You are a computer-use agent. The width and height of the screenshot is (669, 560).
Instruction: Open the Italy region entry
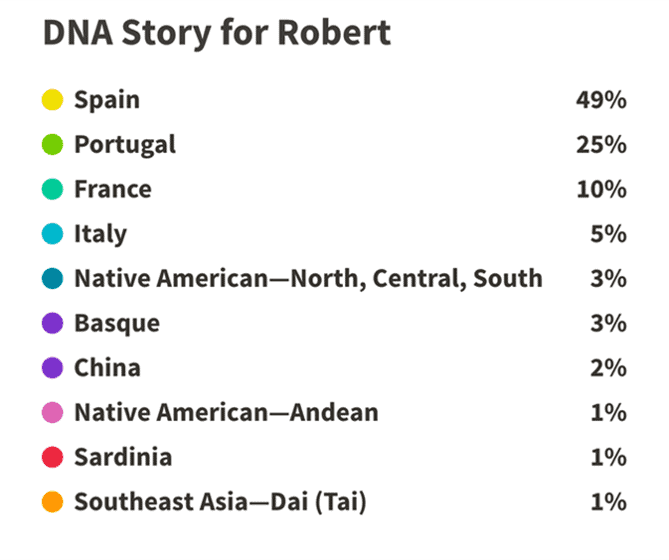[x=101, y=235]
